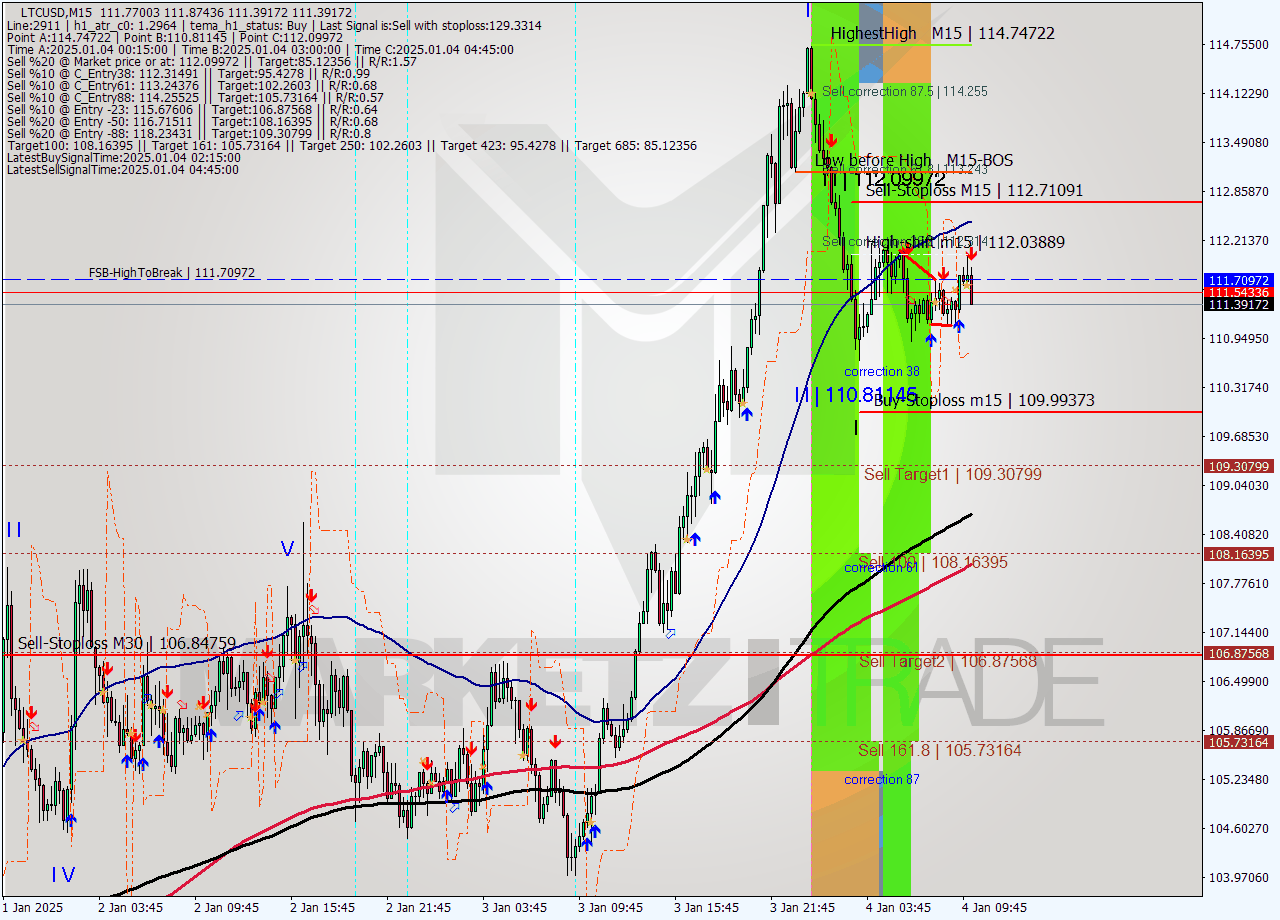Viewport: 1280px width, 920px height.
Task: Click the Sell correction 87.5 | 114.255 label
Action: 905,91
